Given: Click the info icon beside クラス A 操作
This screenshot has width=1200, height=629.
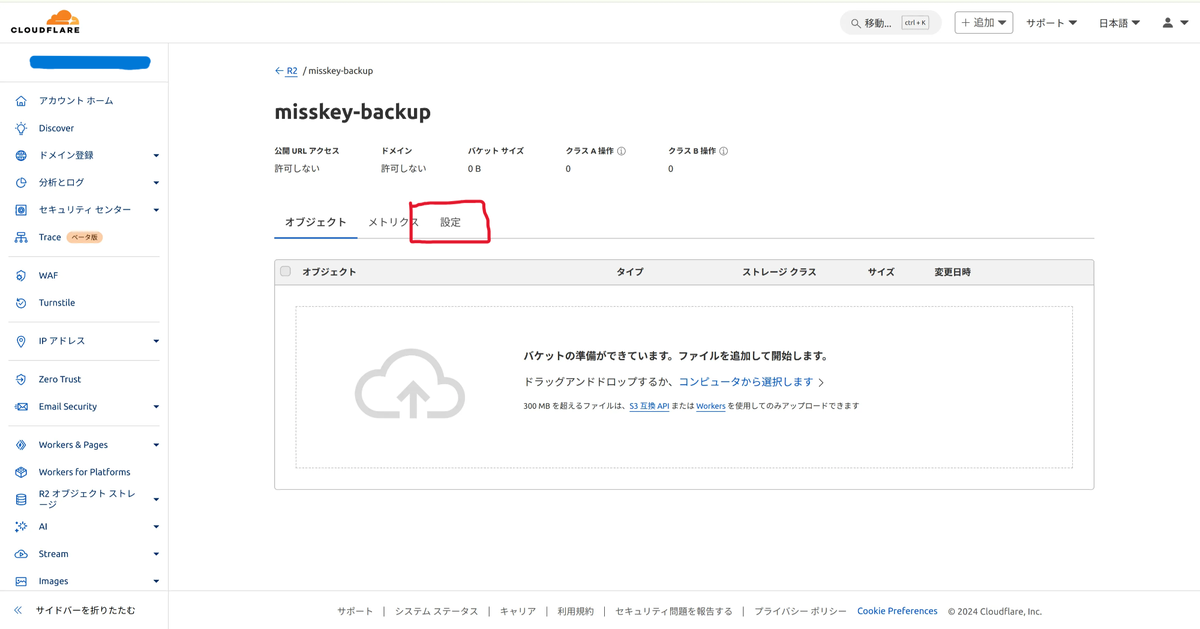Looking at the screenshot, I should 621,152.
